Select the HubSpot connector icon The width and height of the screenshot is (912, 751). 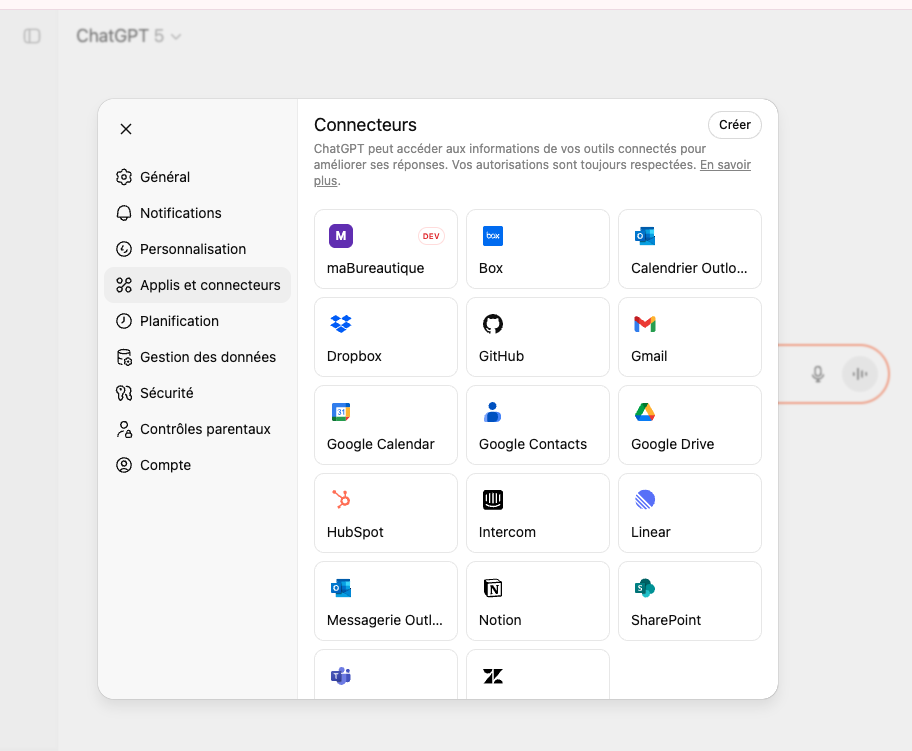click(x=341, y=500)
